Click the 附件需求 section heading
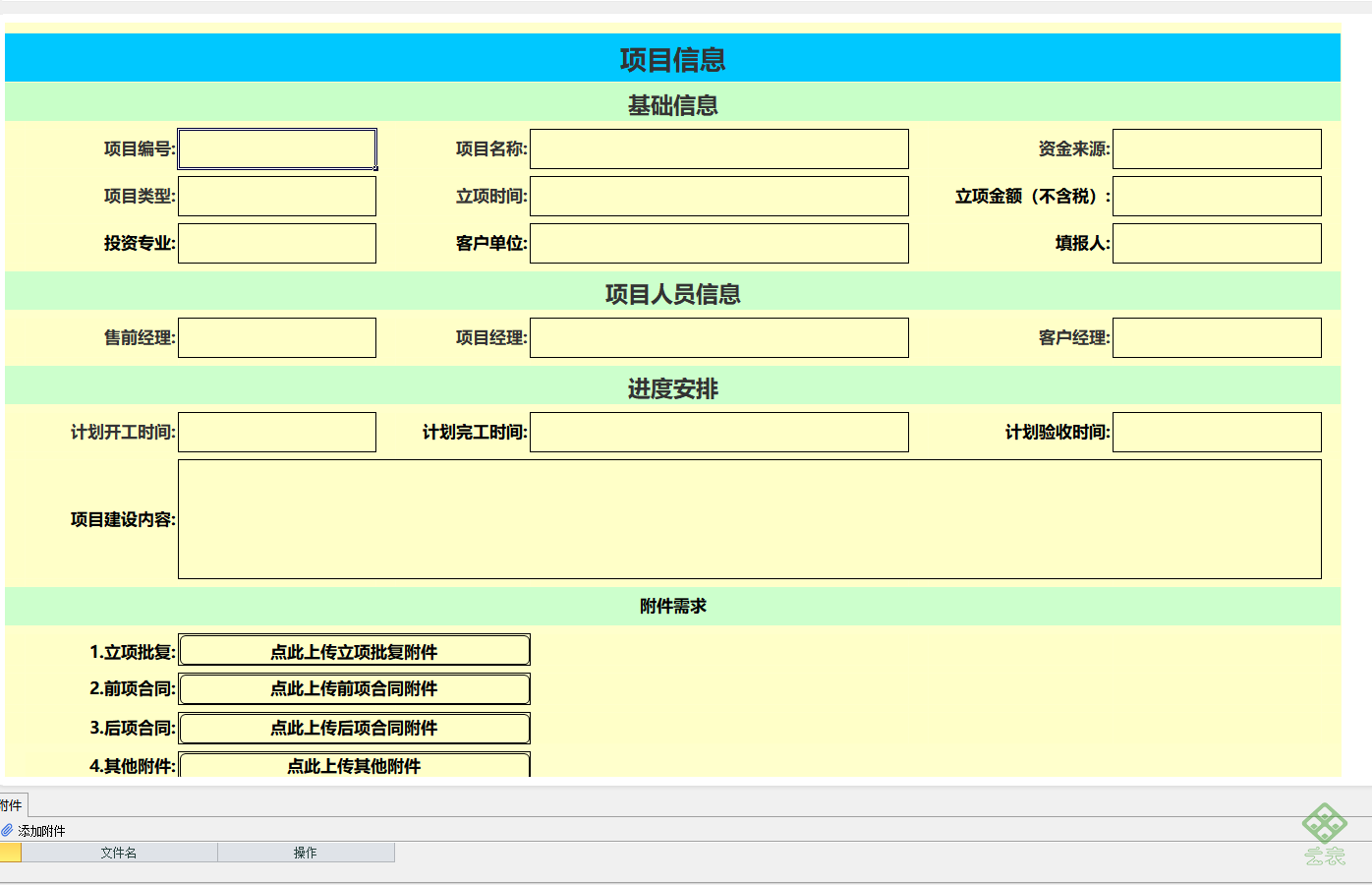The width and height of the screenshot is (1372, 885). tap(673, 606)
